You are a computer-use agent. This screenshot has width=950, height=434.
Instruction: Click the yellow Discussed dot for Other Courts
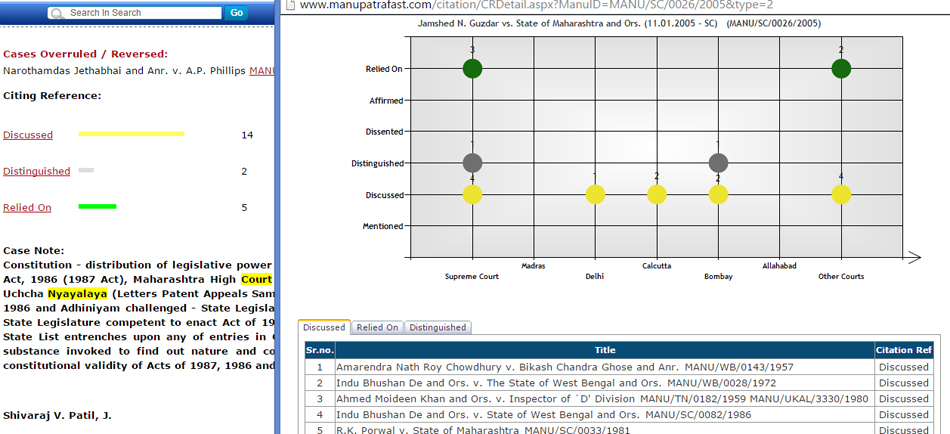click(841, 195)
